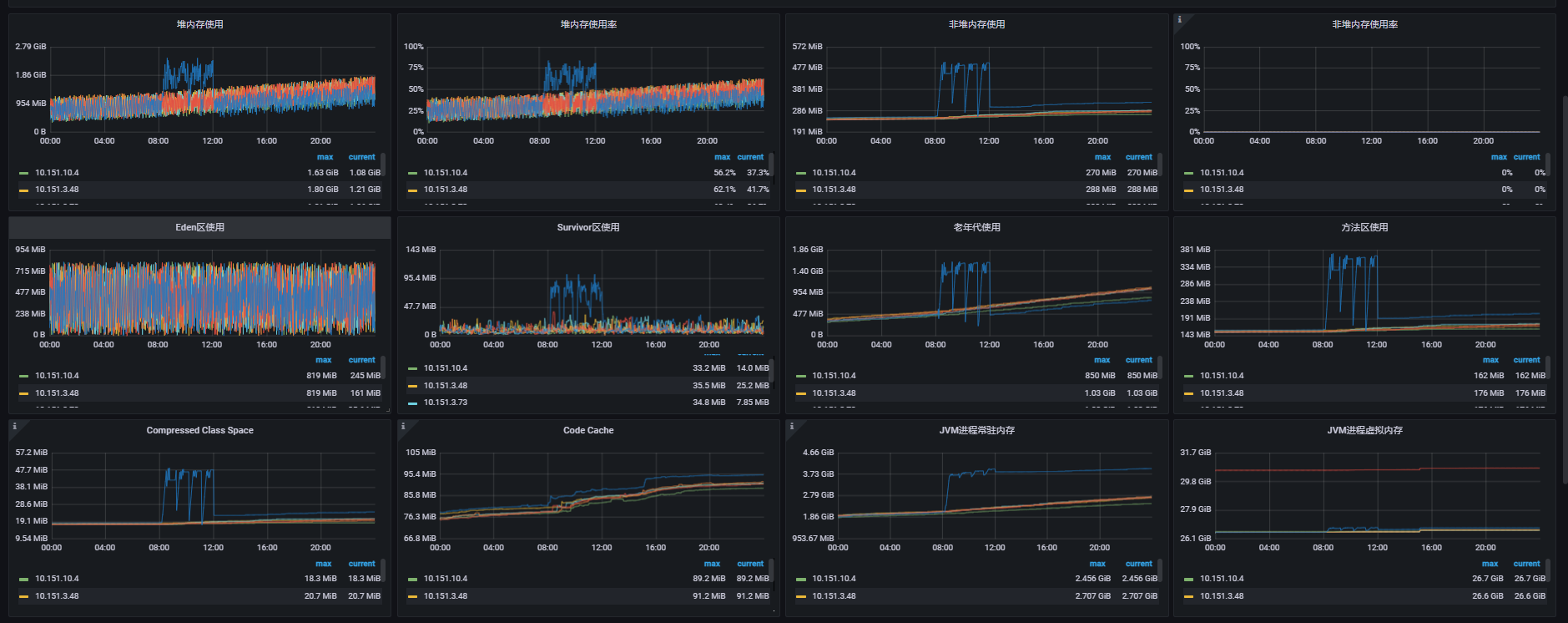Click the JVM进程常驻内存 panel info icon
This screenshot has width=1568, height=623.
[791, 426]
